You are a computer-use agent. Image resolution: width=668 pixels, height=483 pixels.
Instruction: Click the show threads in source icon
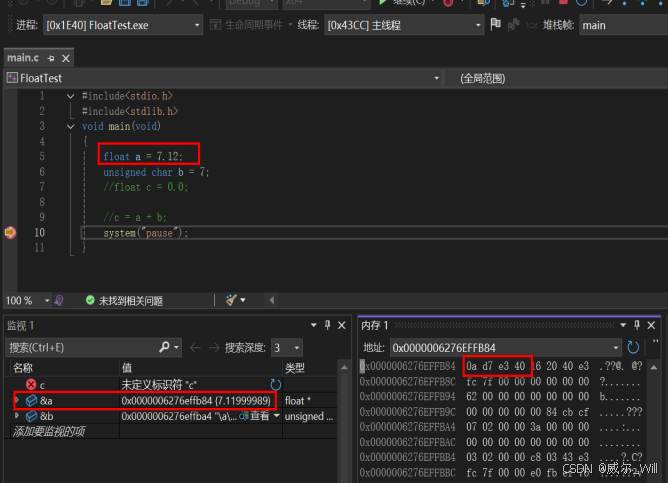pos(513,25)
